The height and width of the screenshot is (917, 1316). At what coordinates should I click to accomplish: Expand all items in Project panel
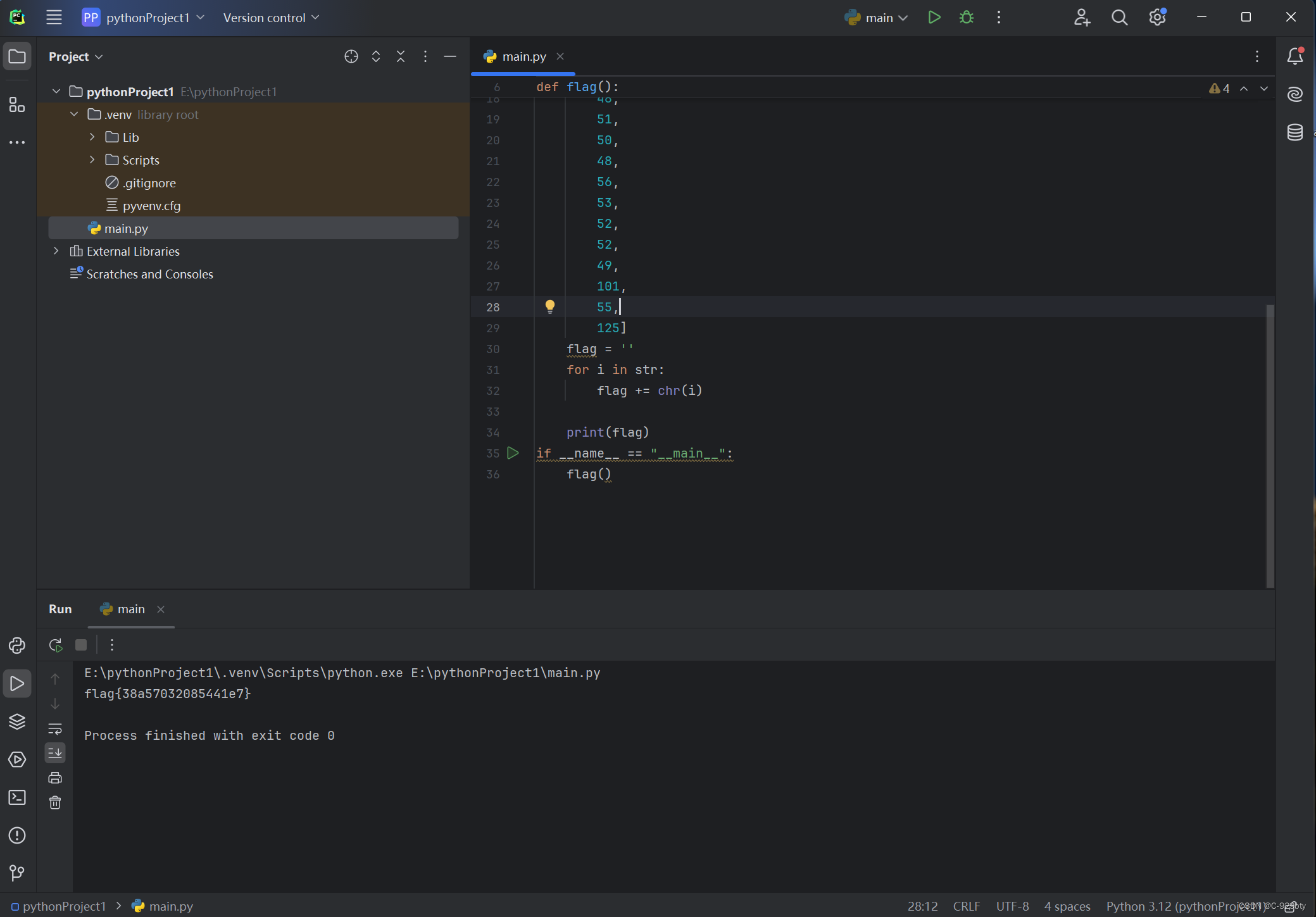click(x=376, y=56)
